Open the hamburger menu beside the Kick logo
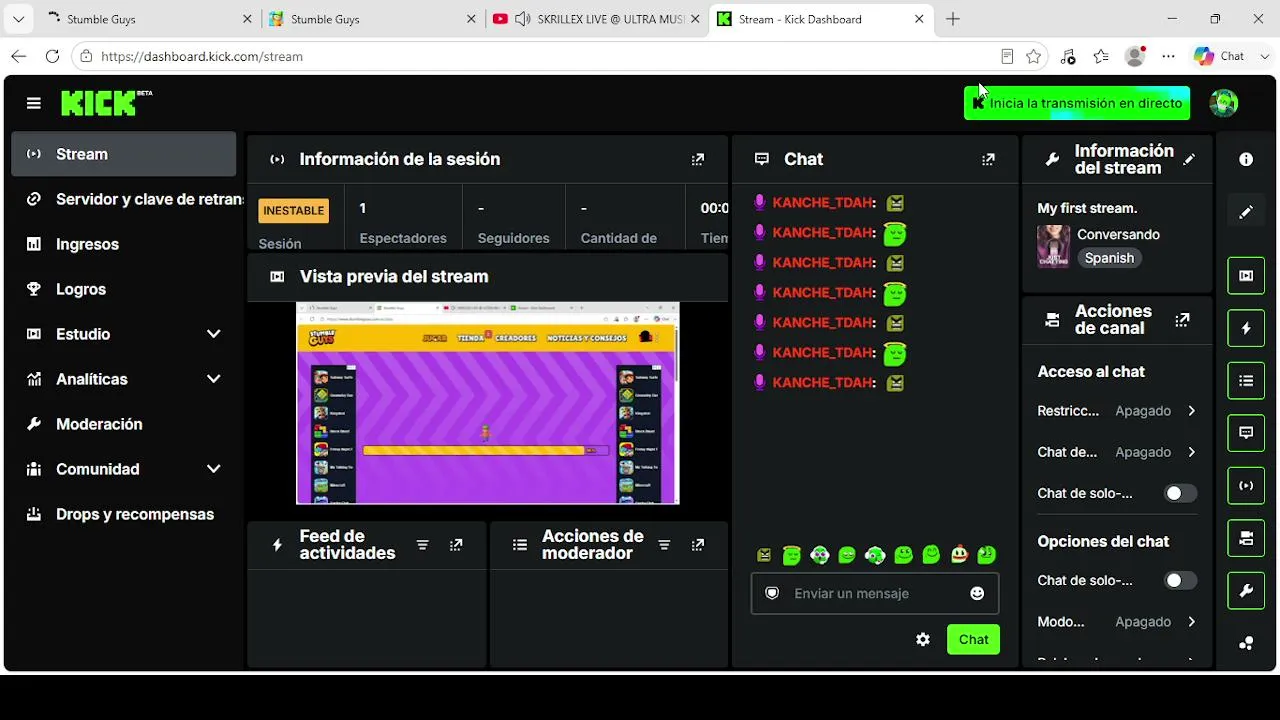 point(34,103)
